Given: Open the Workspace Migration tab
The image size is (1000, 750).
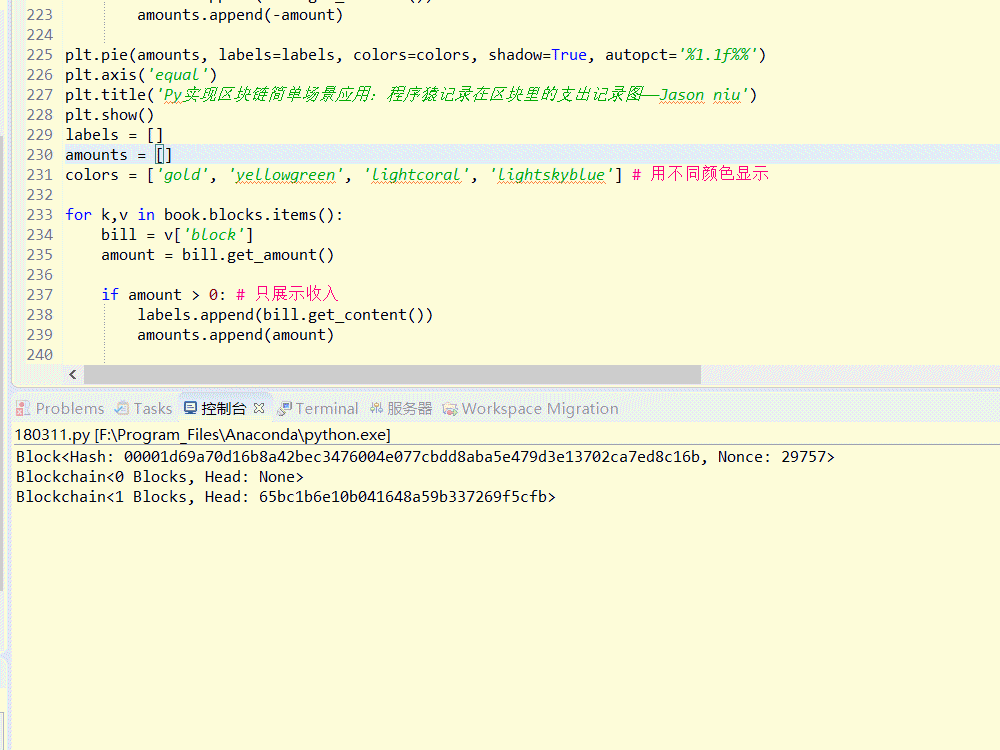Looking at the screenshot, I should click(x=531, y=409).
